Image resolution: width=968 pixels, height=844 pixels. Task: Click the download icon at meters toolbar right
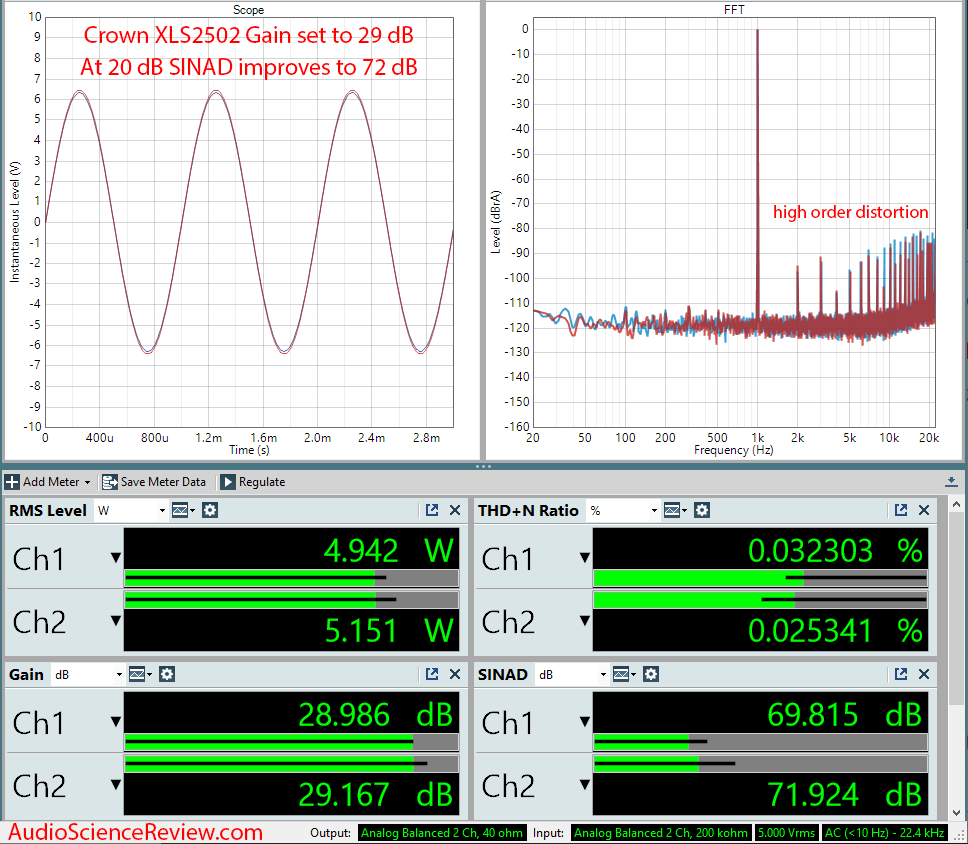(951, 482)
